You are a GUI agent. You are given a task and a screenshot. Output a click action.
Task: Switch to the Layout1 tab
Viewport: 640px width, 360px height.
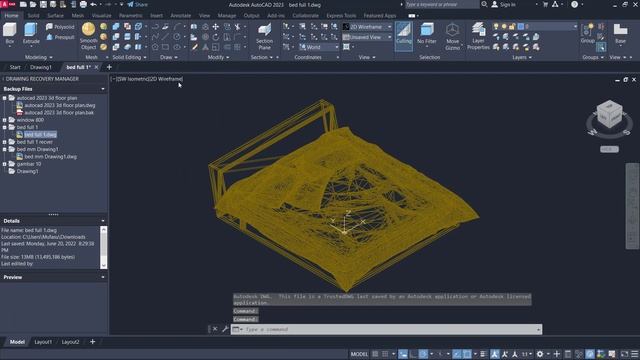43,342
